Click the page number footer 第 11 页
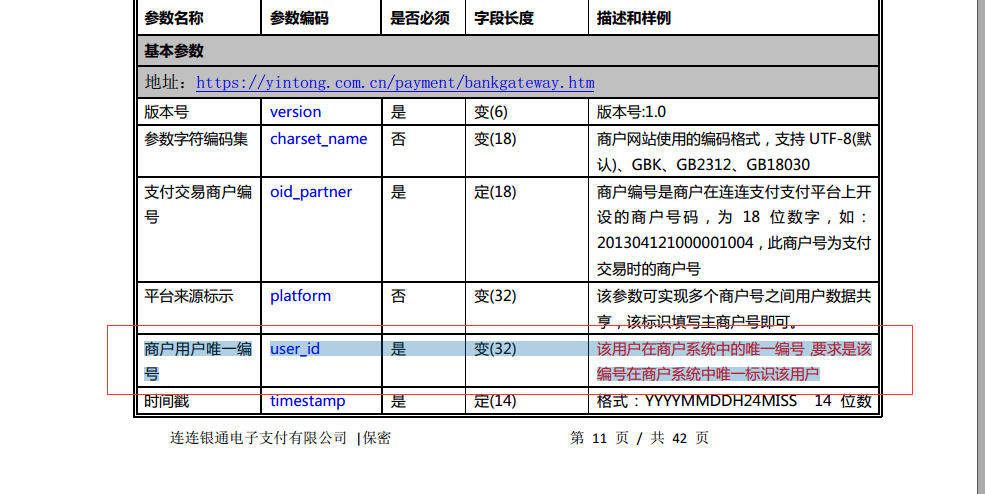The image size is (985, 494). coord(602,438)
